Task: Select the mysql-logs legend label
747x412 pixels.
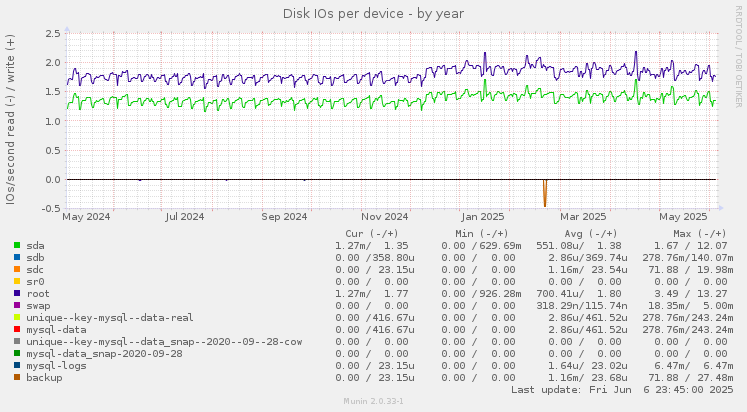Action: pyautogui.click(x=56, y=366)
